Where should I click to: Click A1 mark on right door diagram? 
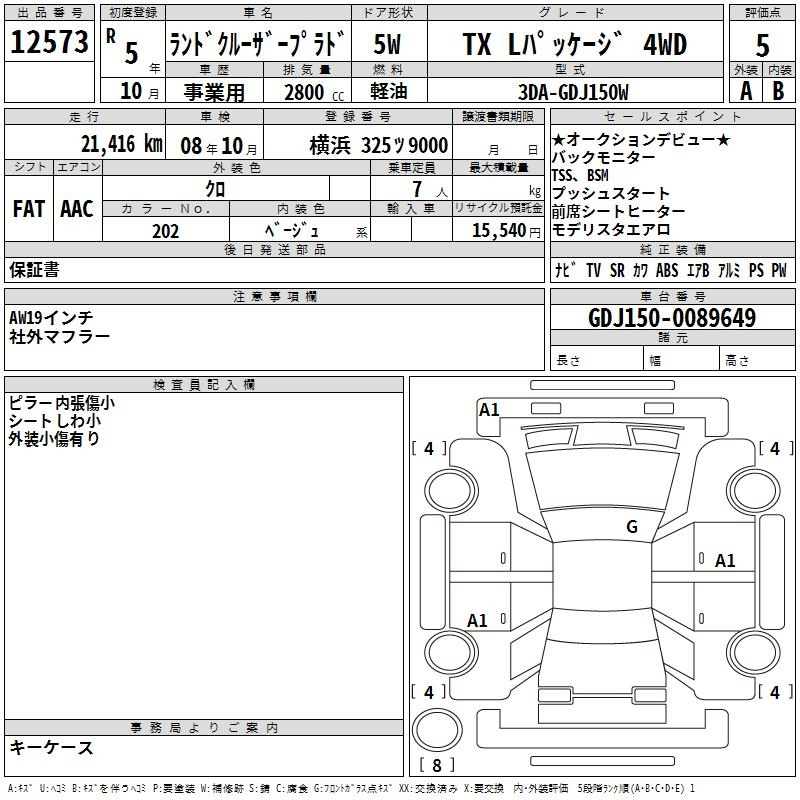[x=725, y=561]
